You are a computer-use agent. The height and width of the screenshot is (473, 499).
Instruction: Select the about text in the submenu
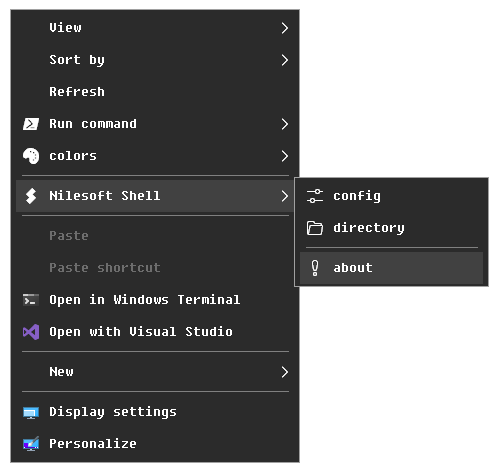click(353, 268)
